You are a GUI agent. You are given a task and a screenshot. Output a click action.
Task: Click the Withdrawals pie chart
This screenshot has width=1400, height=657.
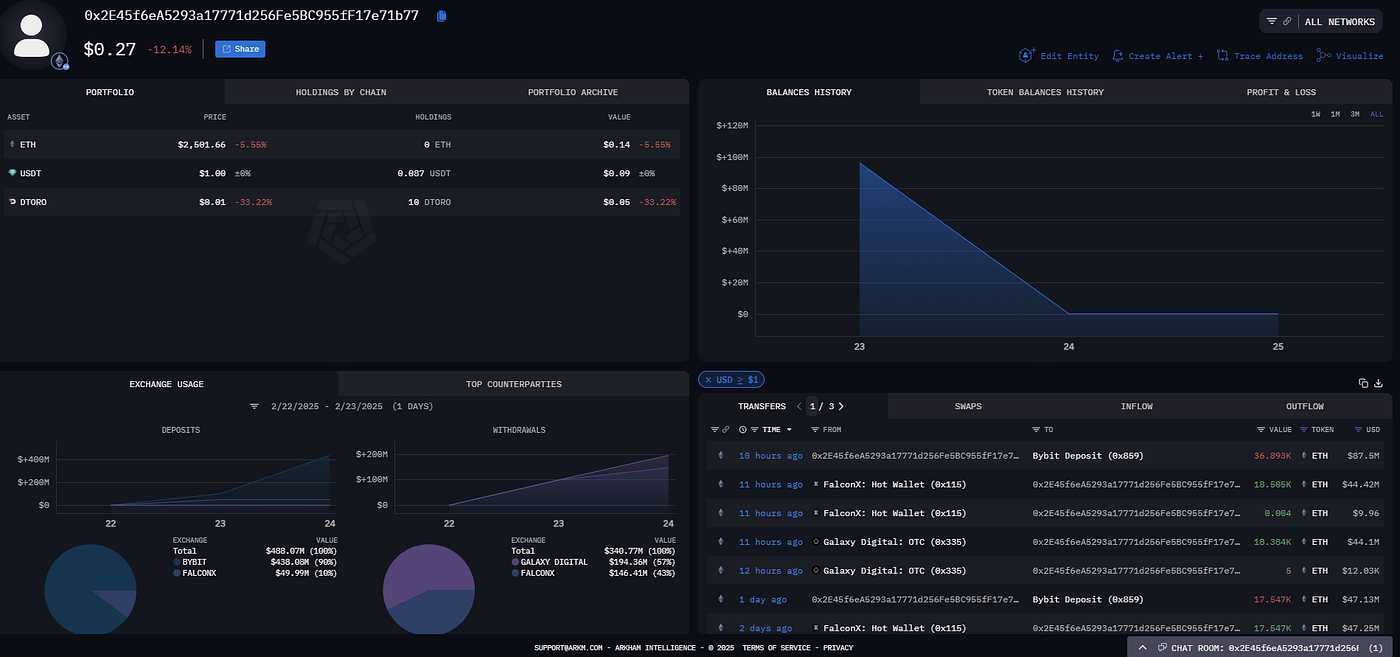point(429,590)
